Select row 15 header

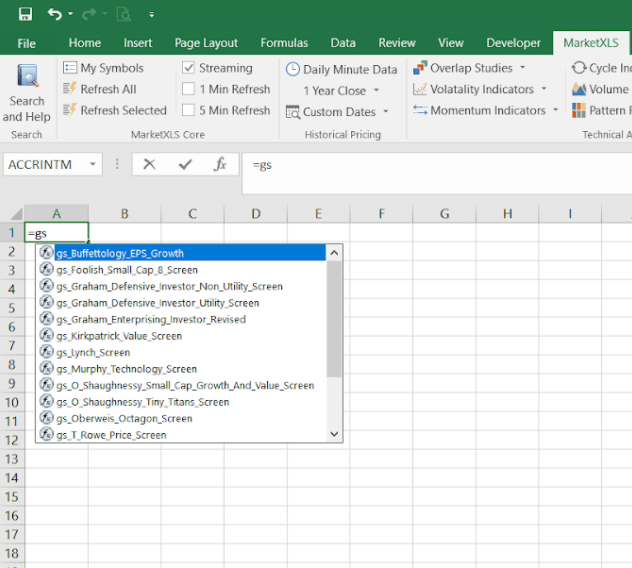(x=12, y=496)
